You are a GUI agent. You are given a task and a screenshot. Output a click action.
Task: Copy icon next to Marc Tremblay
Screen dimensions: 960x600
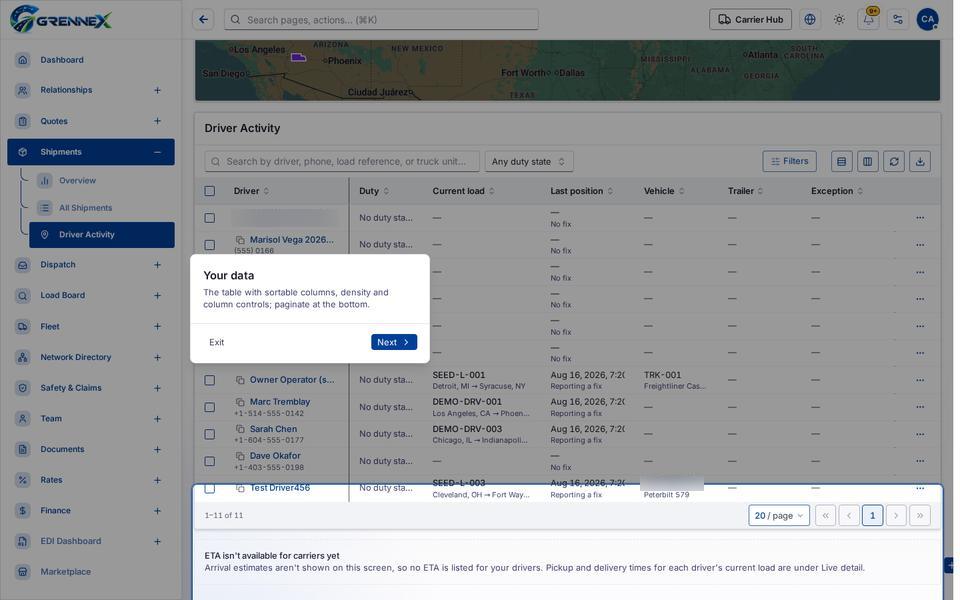[241, 402]
